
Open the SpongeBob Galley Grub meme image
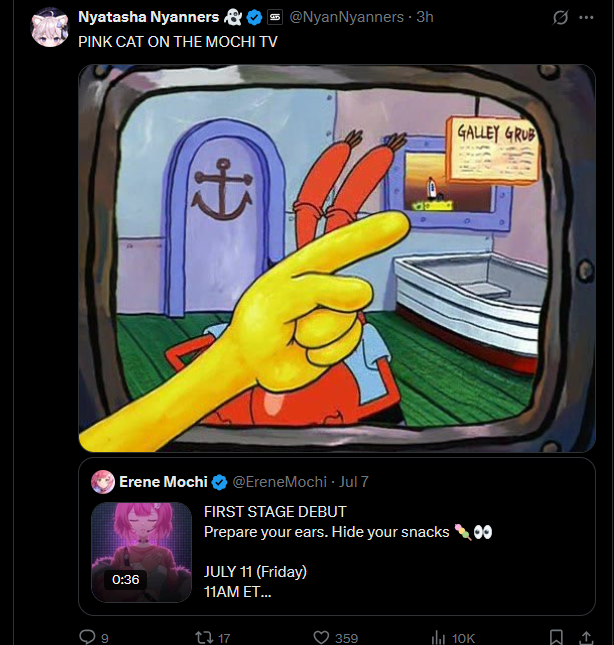[x=337, y=258]
